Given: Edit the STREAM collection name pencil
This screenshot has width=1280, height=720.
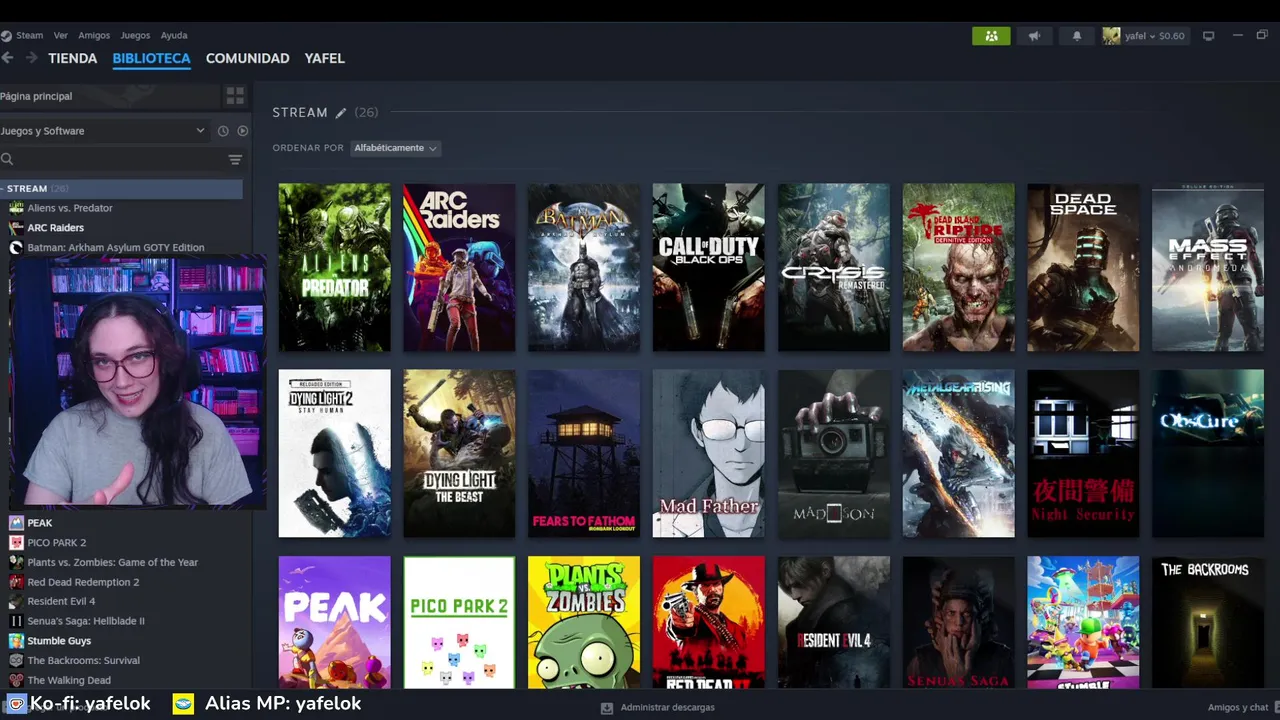Looking at the screenshot, I should pyautogui.click(x=340, y=113).
